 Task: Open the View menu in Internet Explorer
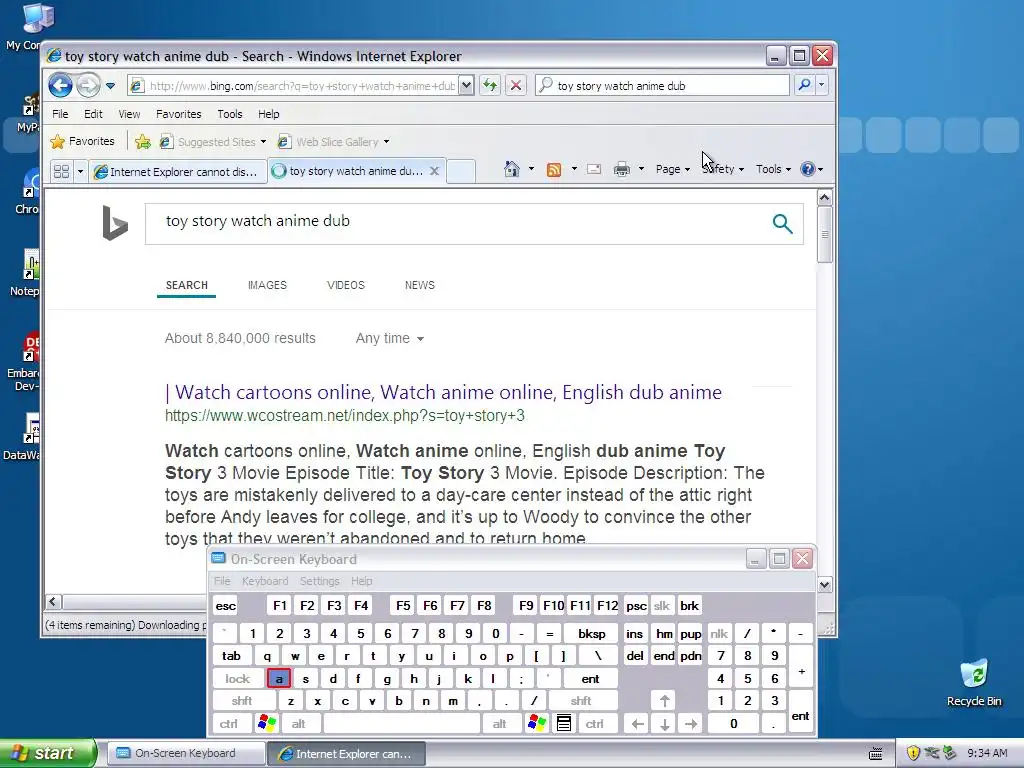point(129,114)
